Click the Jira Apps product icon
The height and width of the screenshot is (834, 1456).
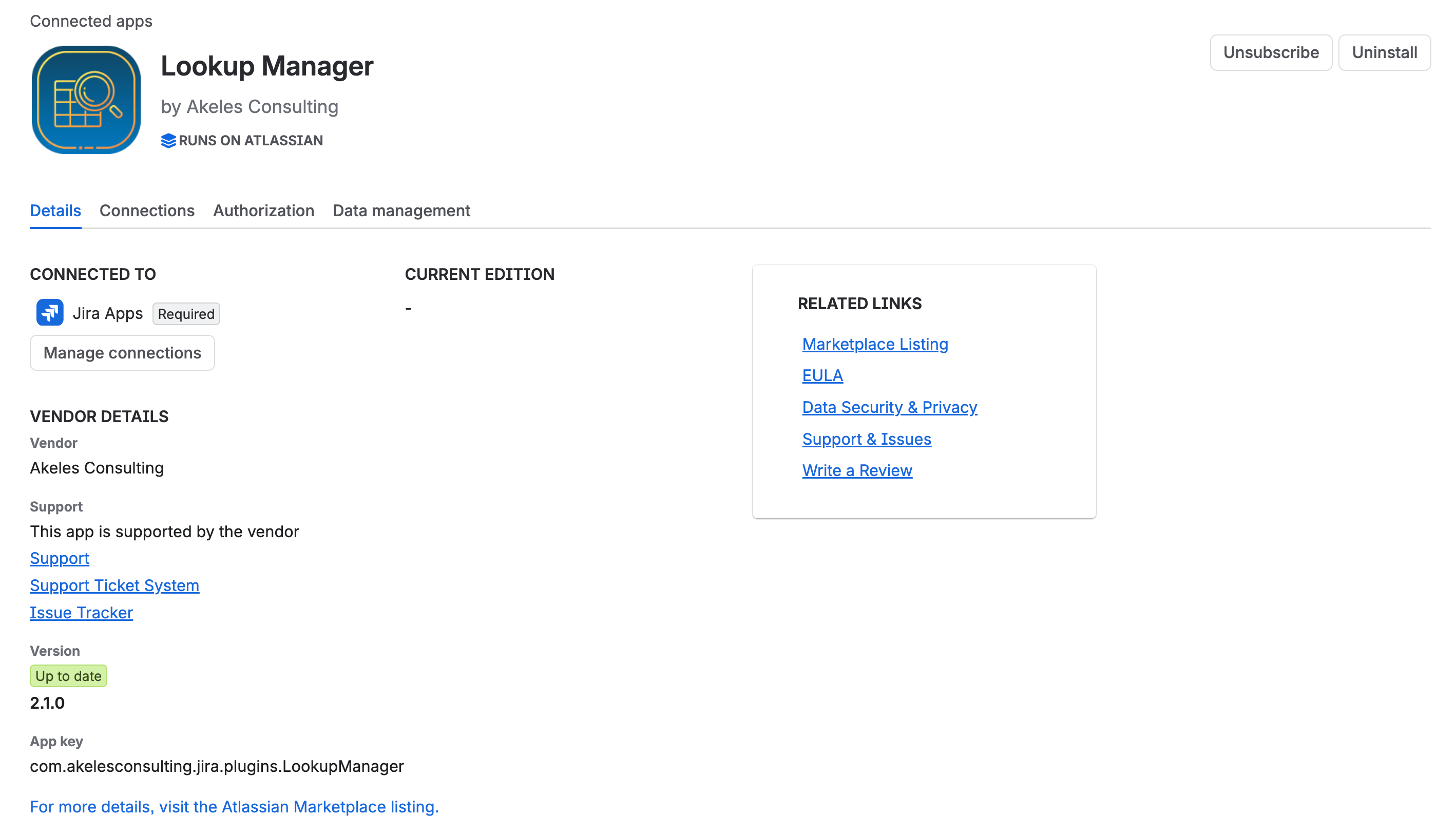pos(50,313)
